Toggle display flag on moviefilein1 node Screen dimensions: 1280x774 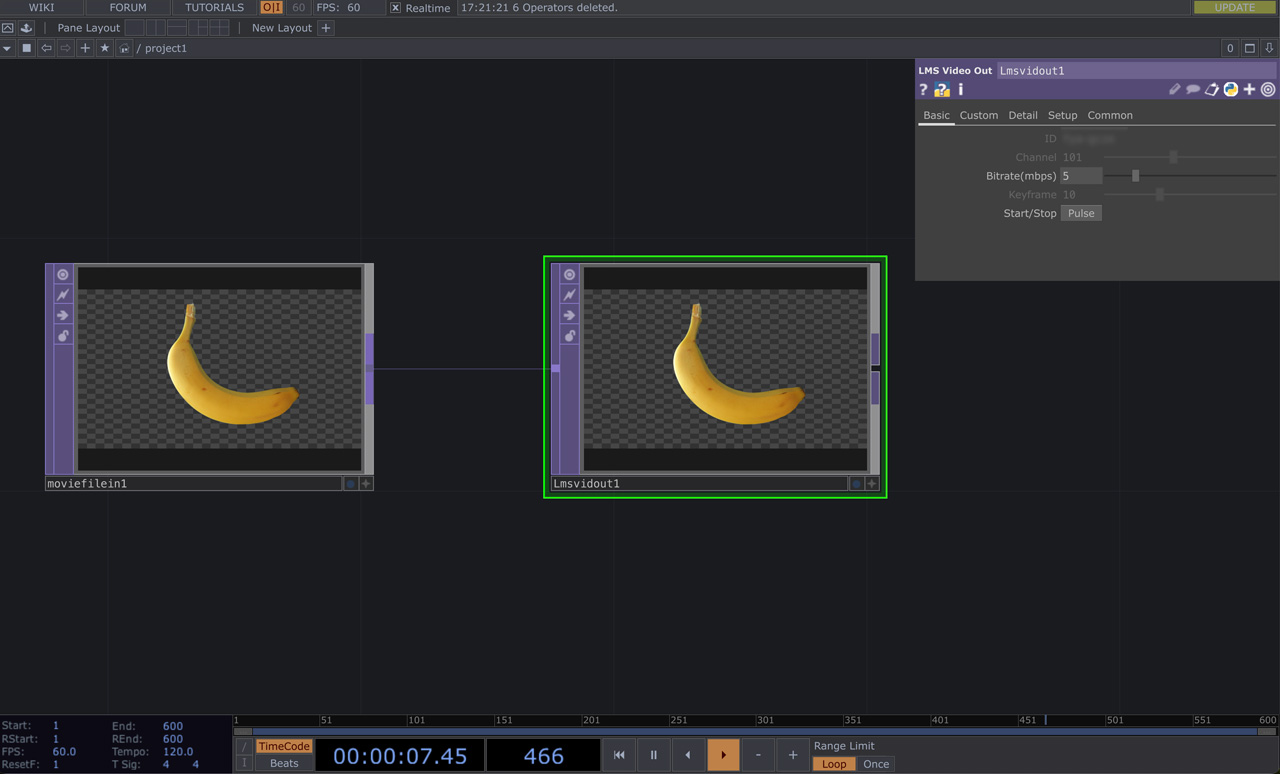click(x=350, y=484)
